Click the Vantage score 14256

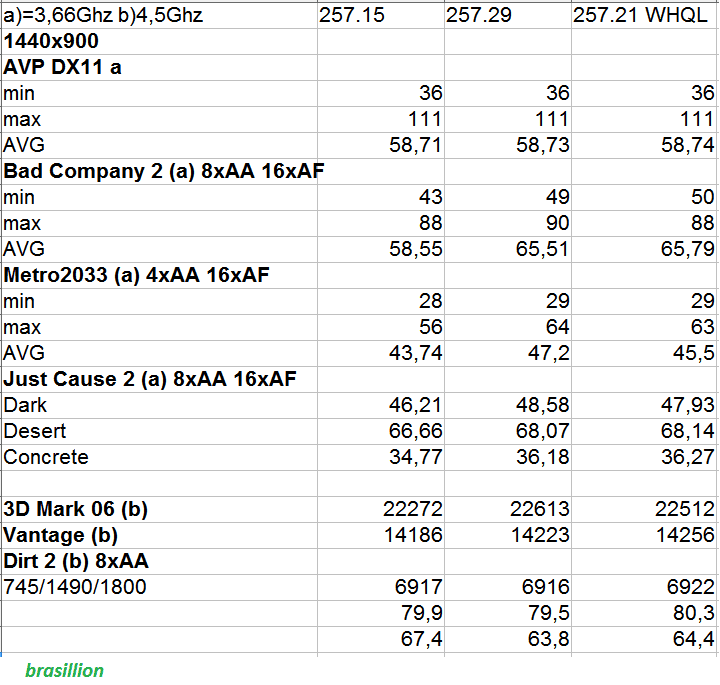pyautogui.click(x=645, y=535)
